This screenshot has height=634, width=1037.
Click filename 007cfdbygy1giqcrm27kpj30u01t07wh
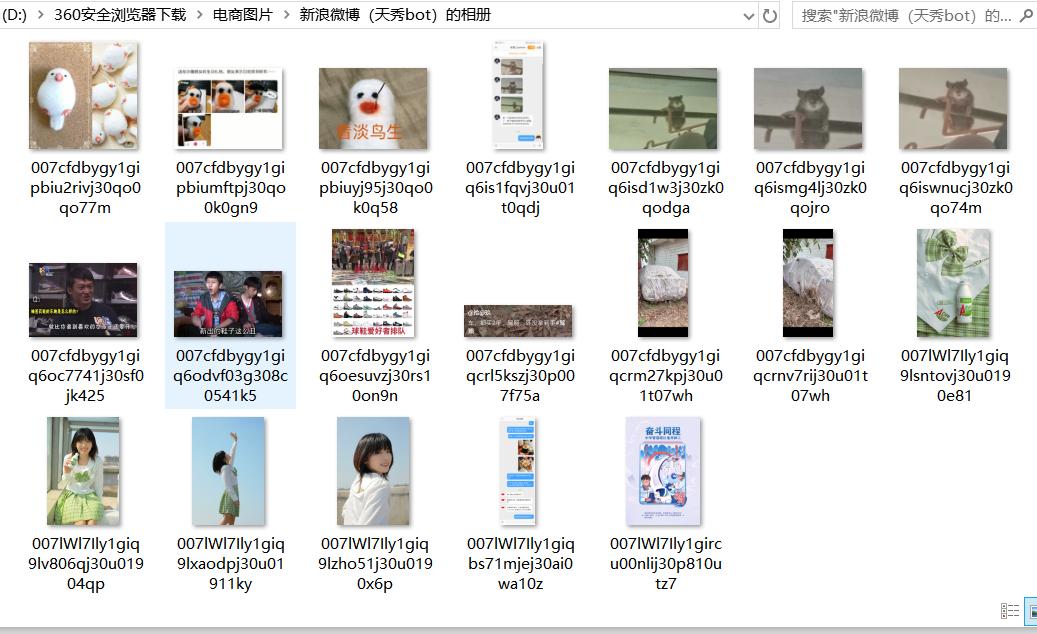click(x=665, y=376)
